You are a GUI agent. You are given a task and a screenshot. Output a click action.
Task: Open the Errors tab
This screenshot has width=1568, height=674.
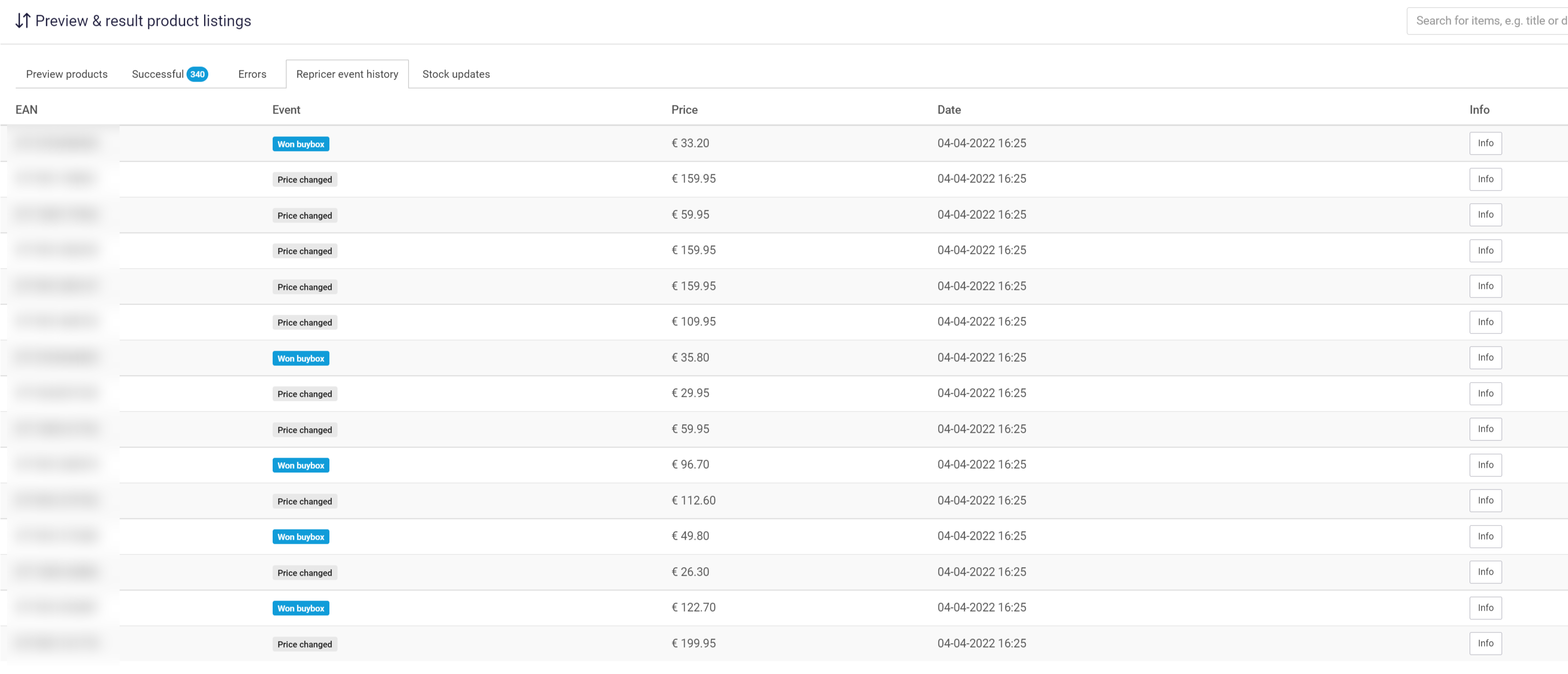(x=252, y=74)
